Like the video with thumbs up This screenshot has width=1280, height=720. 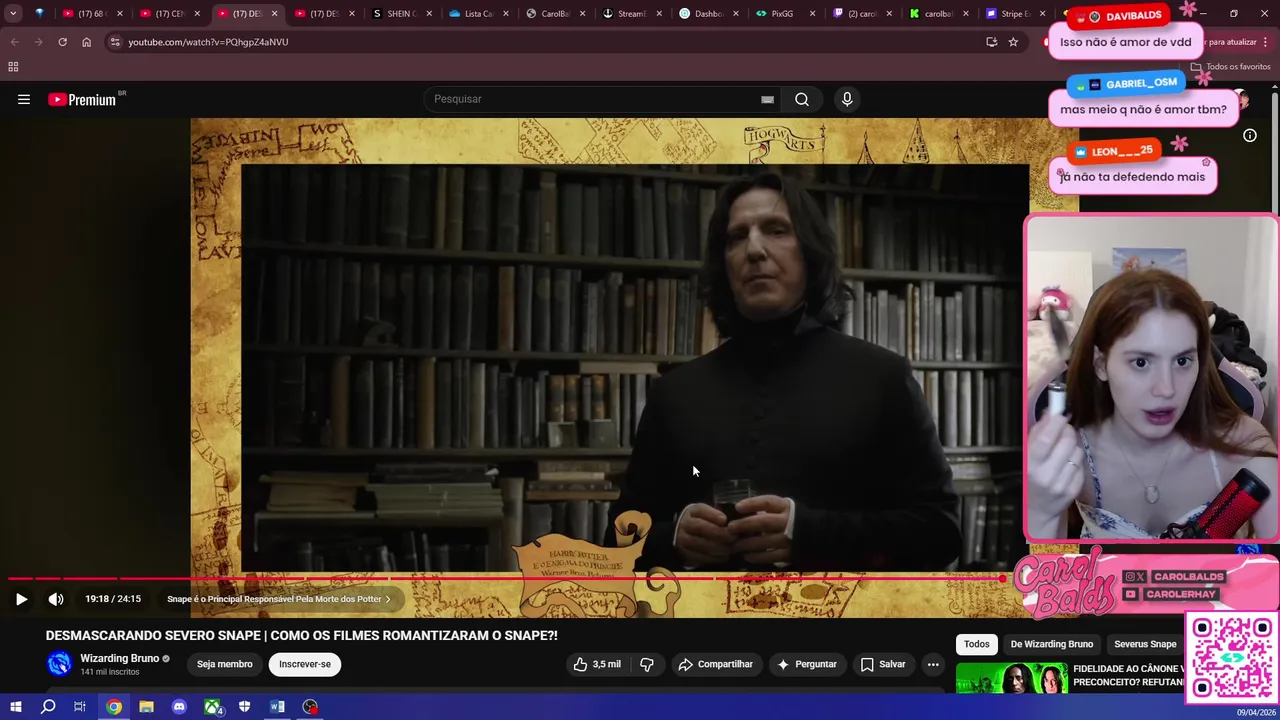(x=597, y=664)
